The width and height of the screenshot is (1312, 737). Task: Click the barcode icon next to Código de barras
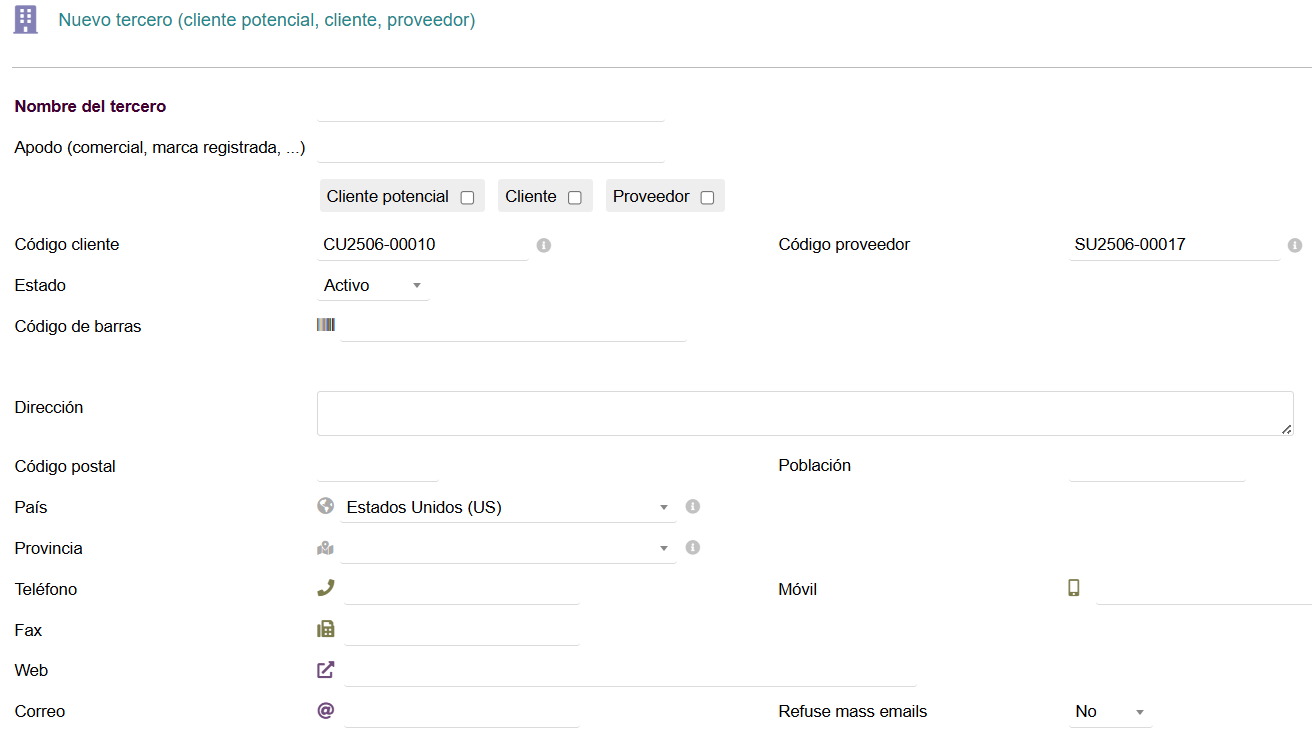tap(326, 325)
